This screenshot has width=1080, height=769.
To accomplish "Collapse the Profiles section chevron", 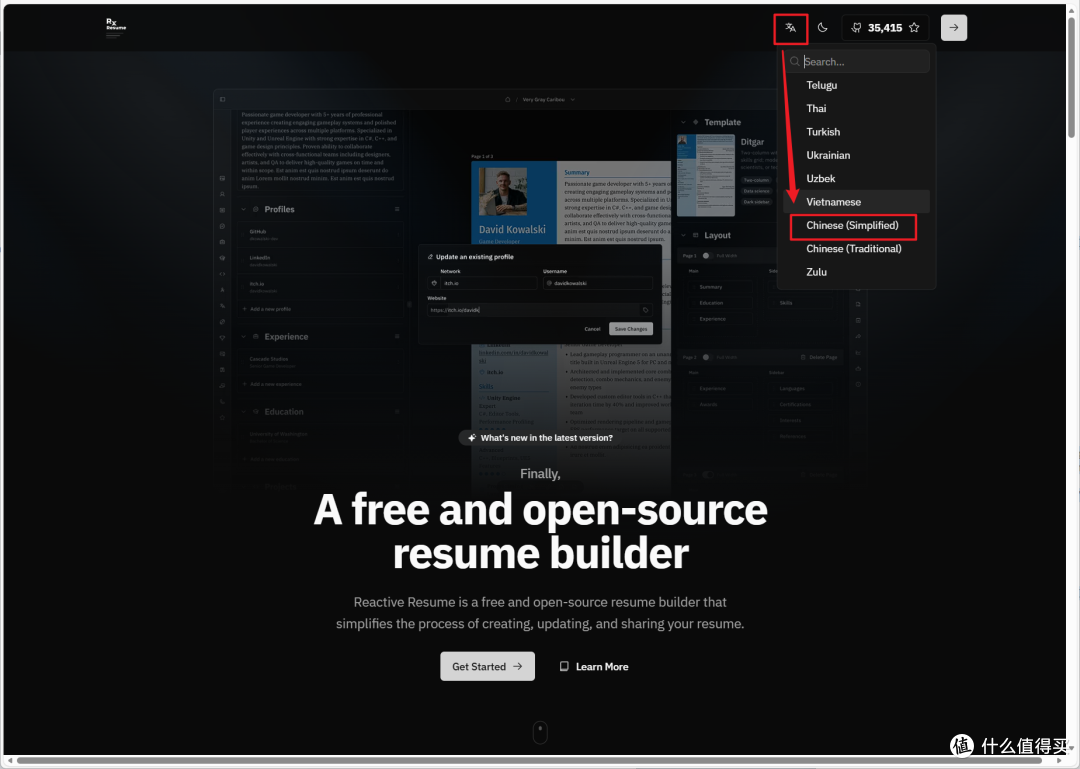I will coord(244,209).
